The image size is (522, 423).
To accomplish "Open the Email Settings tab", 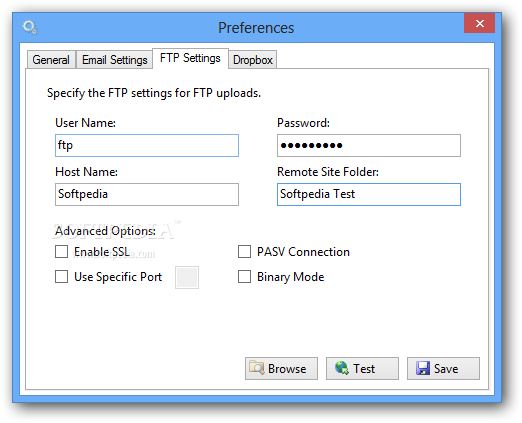I will (114, 60).
